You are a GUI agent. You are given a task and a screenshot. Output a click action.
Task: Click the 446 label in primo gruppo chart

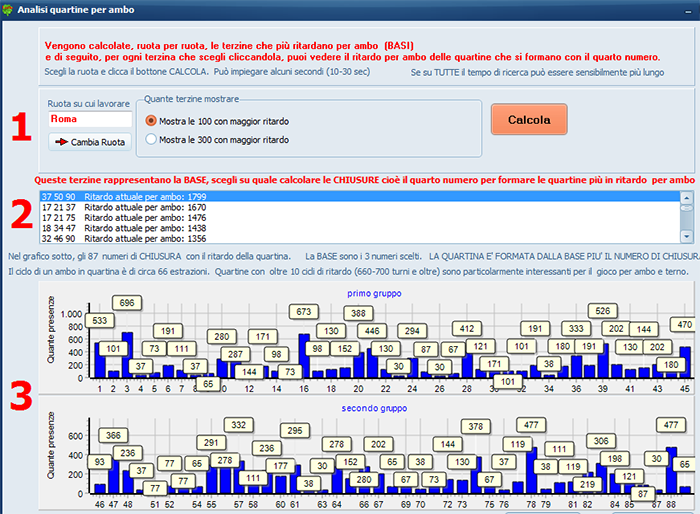point(372,331)
